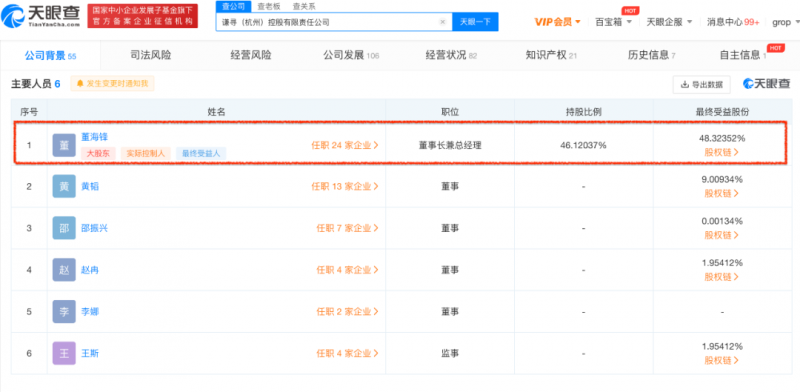Expand 任职 24 家企业 for 董海锋

click(x=345, y=145)
